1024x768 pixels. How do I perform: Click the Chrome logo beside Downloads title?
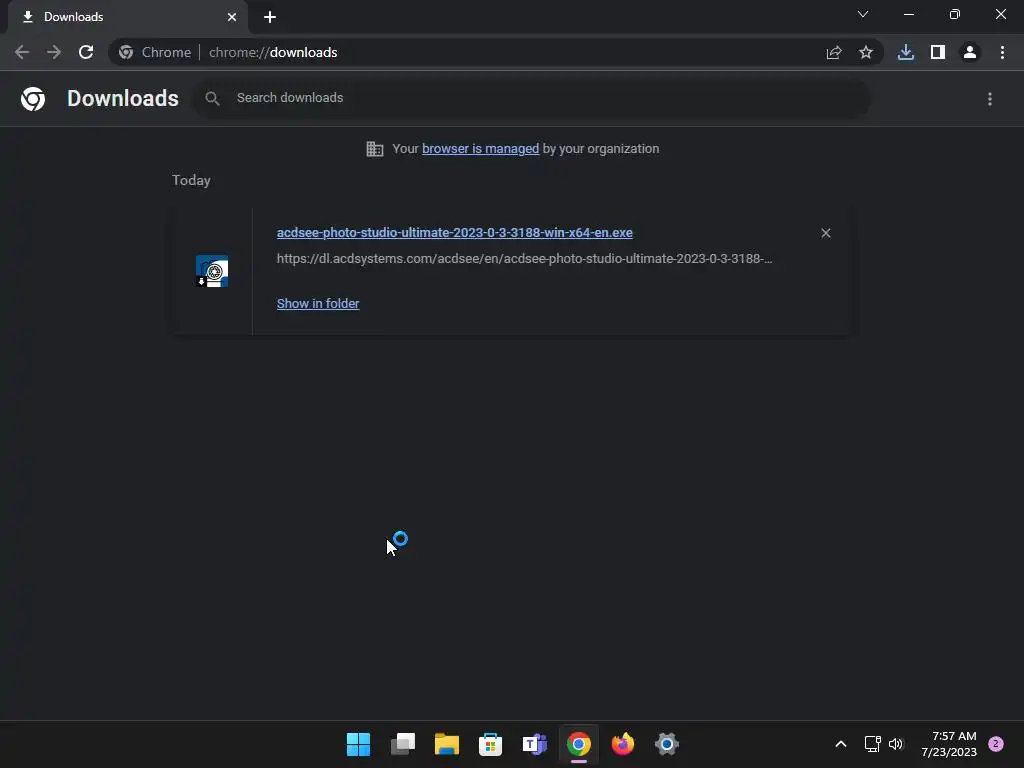coord(33,99)
